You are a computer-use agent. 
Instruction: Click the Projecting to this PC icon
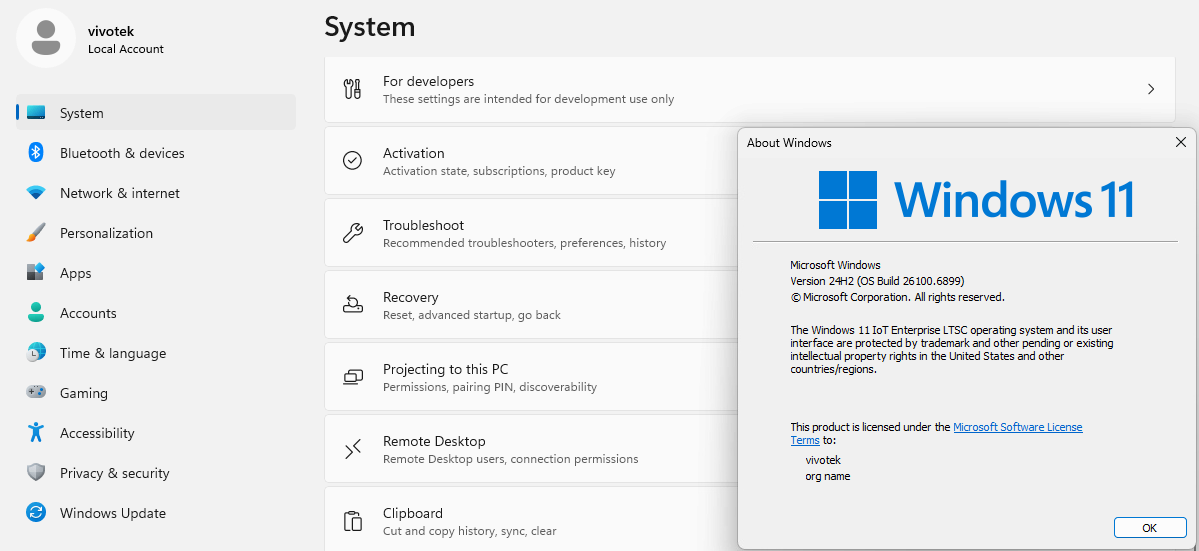click(353, 377)
